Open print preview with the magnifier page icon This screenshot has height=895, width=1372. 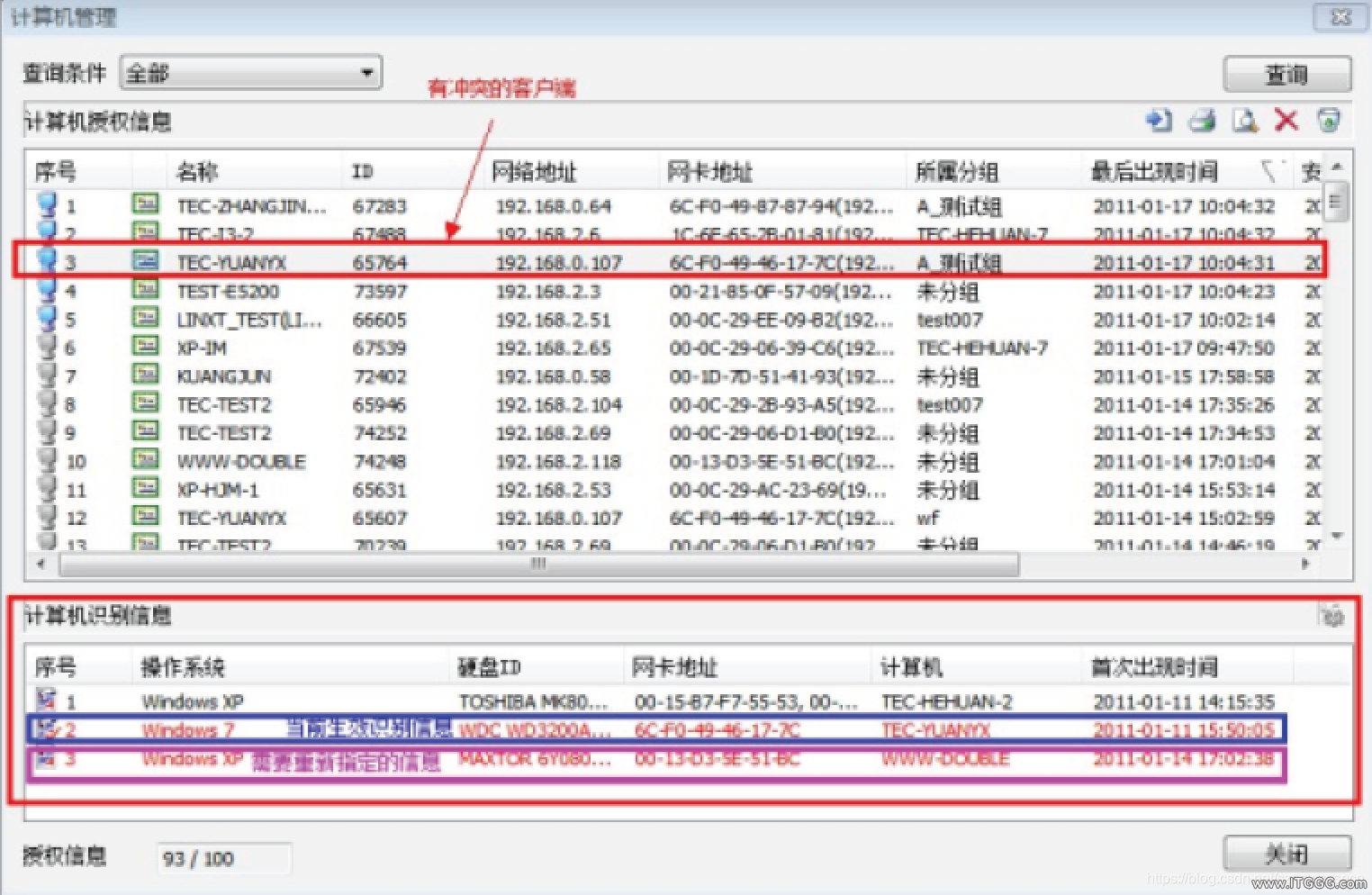coord(1245,120)
